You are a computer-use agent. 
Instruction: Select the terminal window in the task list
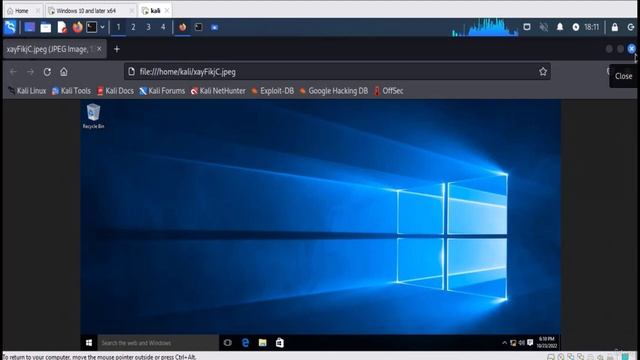coord(198,27)
